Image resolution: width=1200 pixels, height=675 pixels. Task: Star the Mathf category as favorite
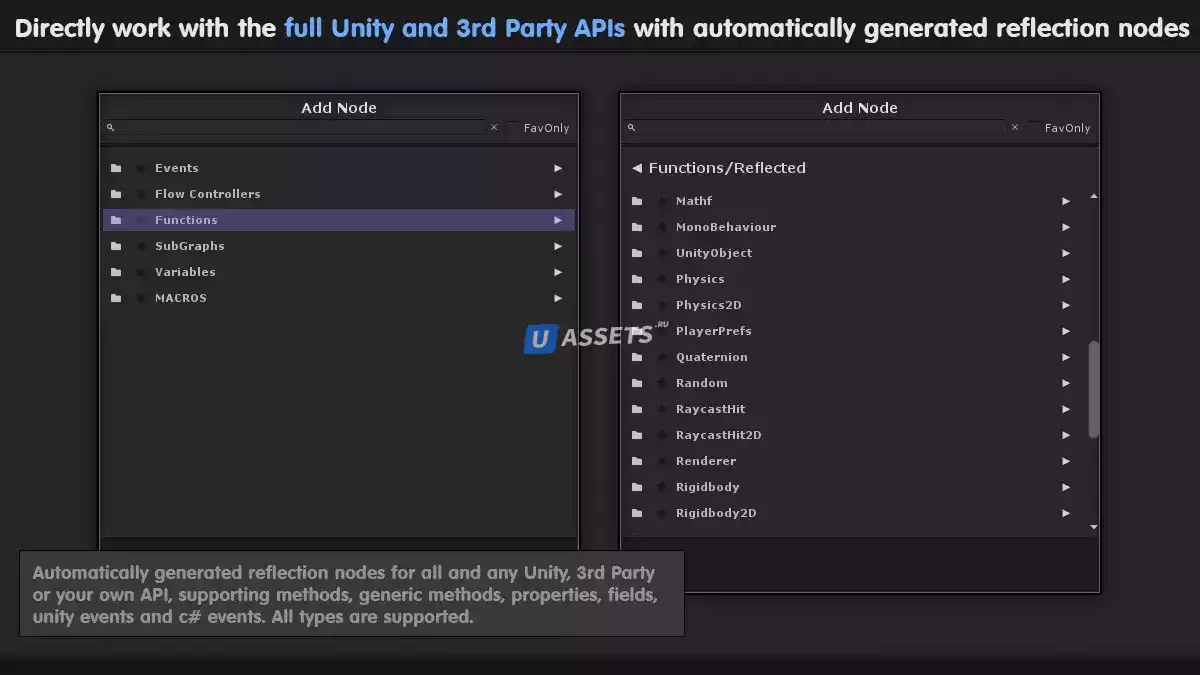[662, 201]
